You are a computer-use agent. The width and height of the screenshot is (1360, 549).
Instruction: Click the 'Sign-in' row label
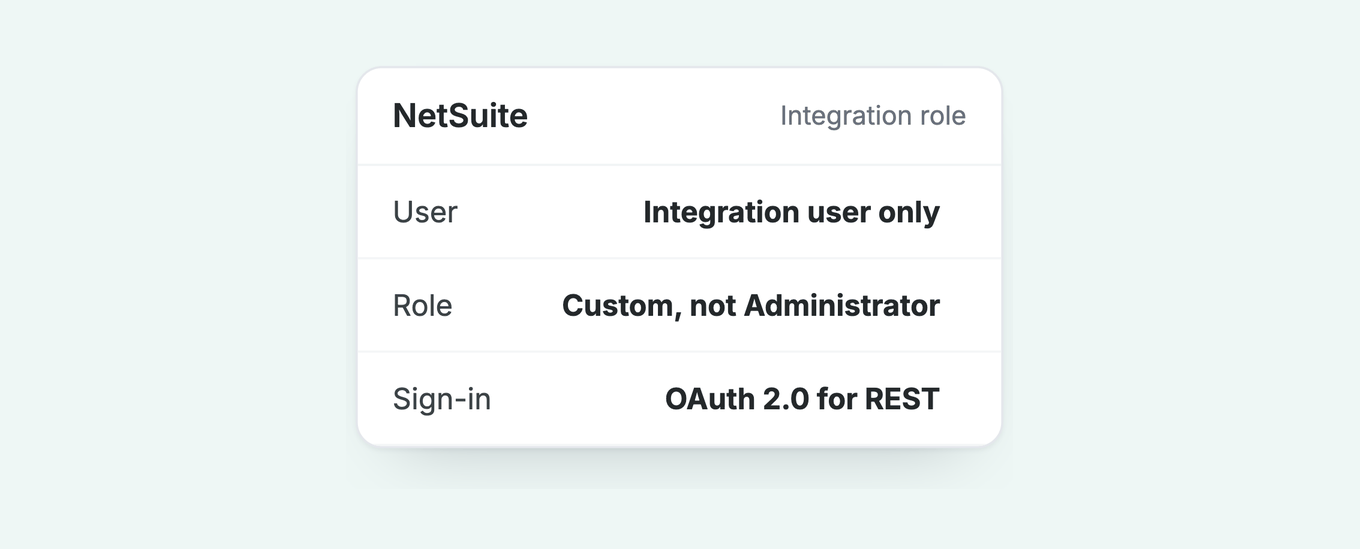click(x=442, y=399)
